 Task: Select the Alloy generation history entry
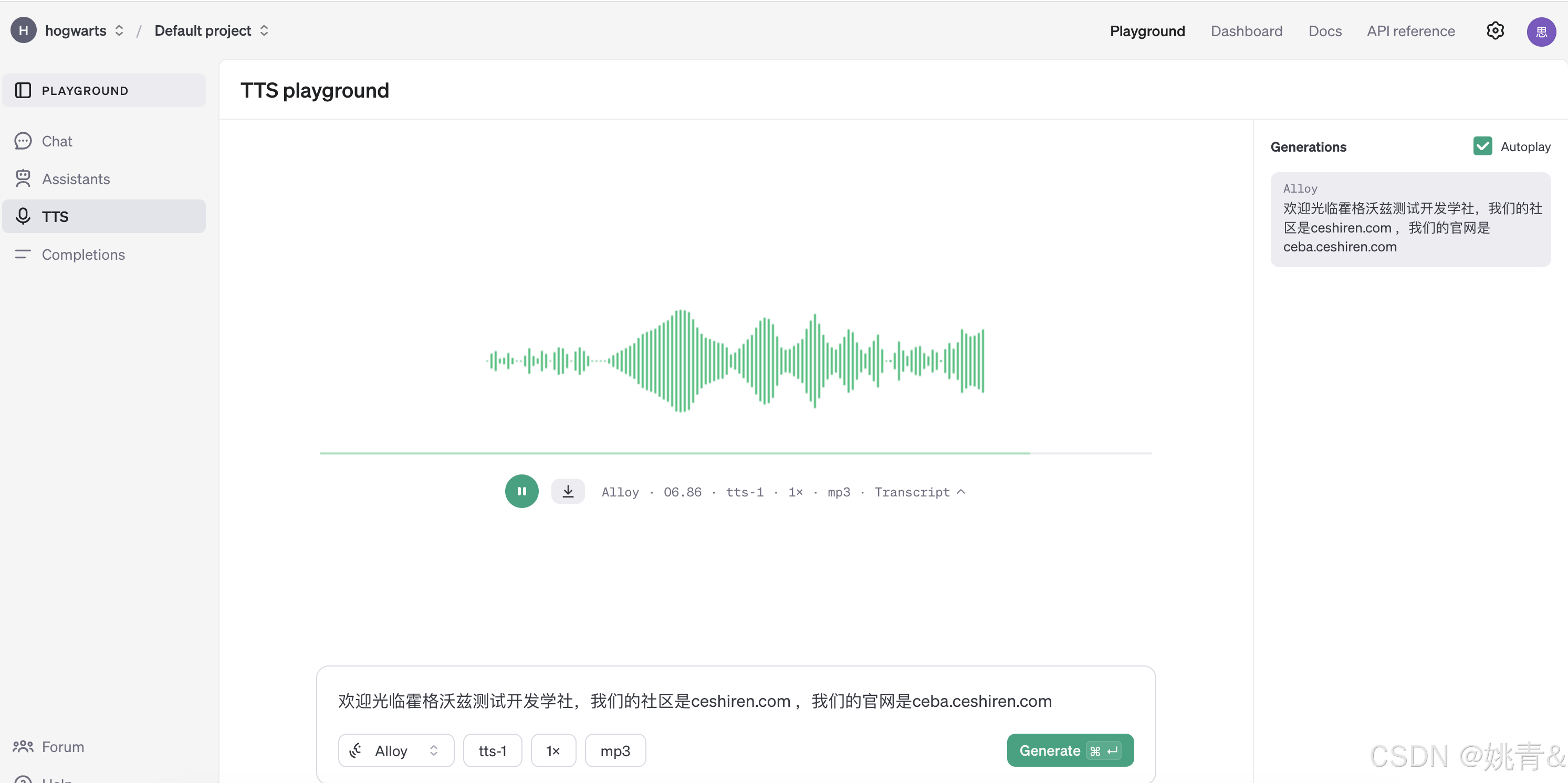(x=1410, y=219)
